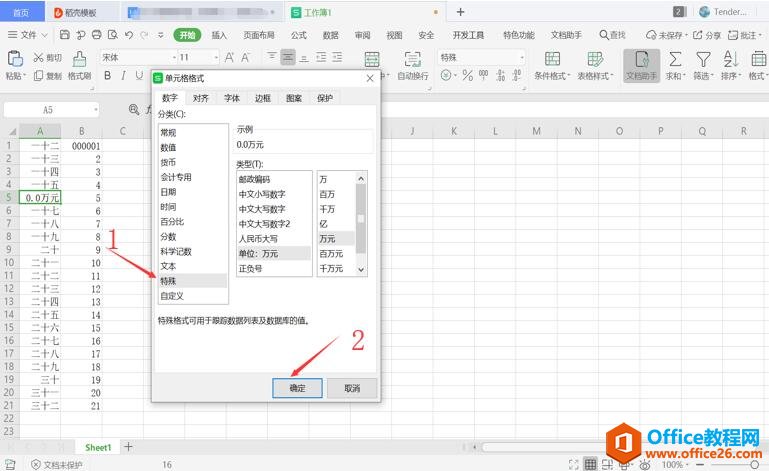Click the Wrap Text (自动换行) icon
Screen dimensions: 769x471
[412, 59]
